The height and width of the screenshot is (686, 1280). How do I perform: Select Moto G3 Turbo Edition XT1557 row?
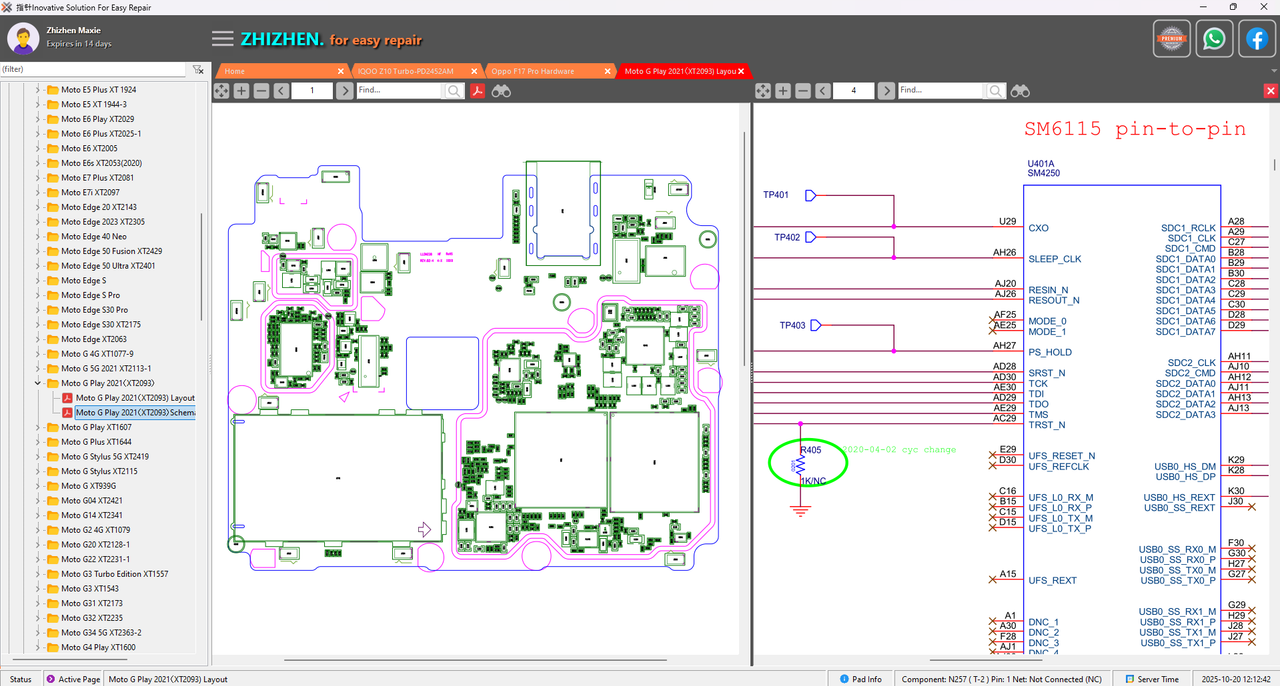(x=114, y=574)
